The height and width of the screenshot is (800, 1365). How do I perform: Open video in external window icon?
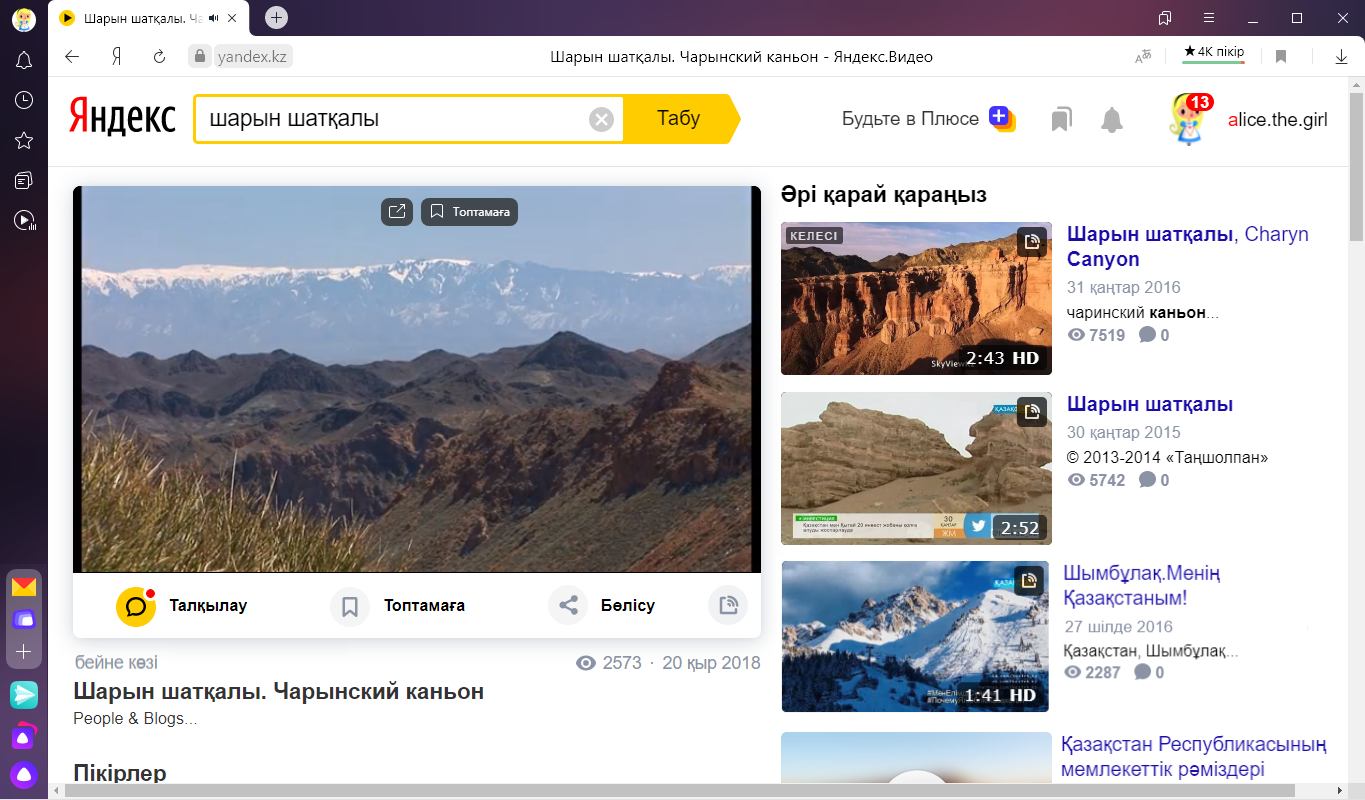tap(397, 212)
